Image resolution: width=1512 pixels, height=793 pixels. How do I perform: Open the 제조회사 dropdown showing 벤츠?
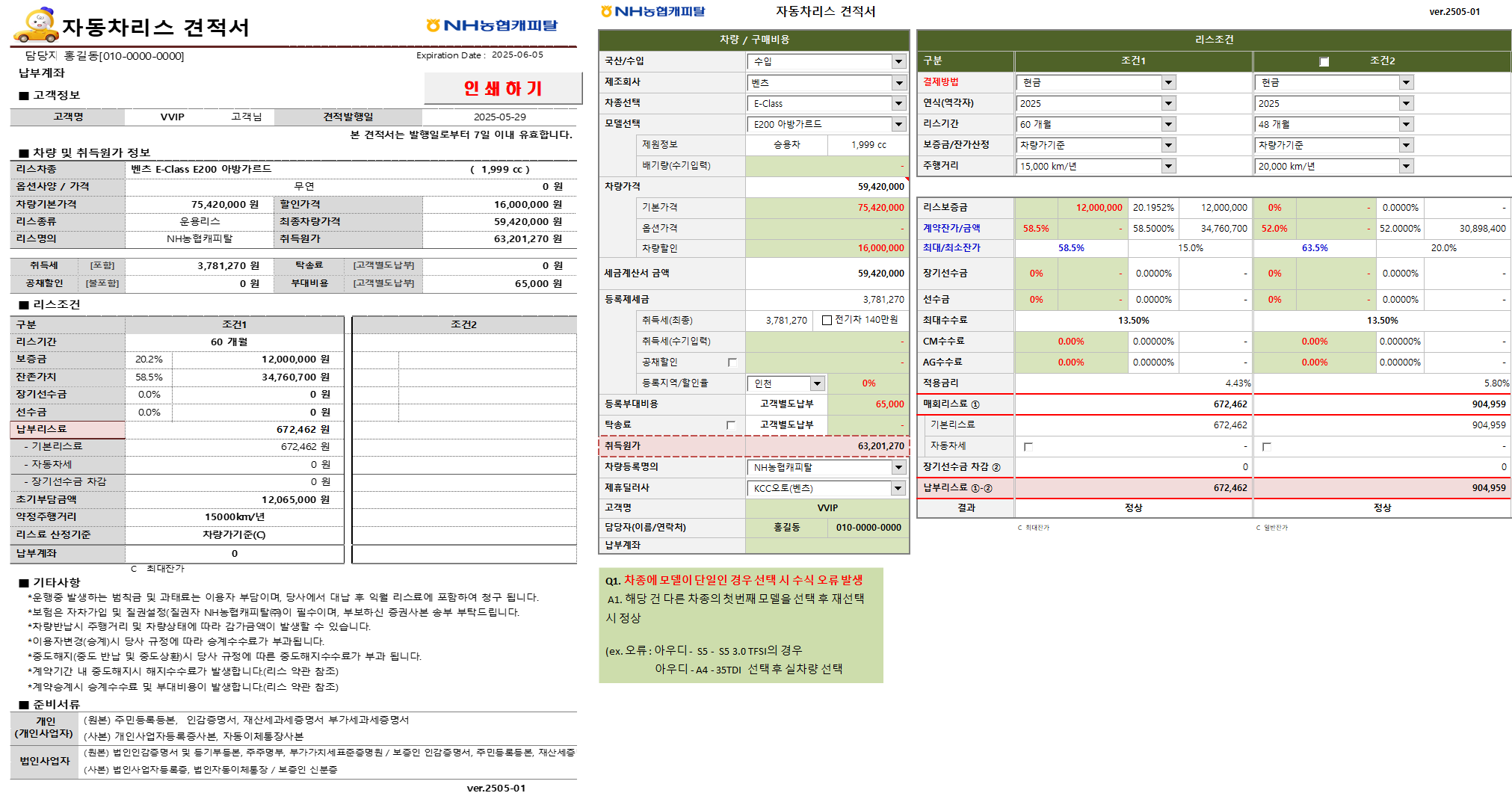899,83
